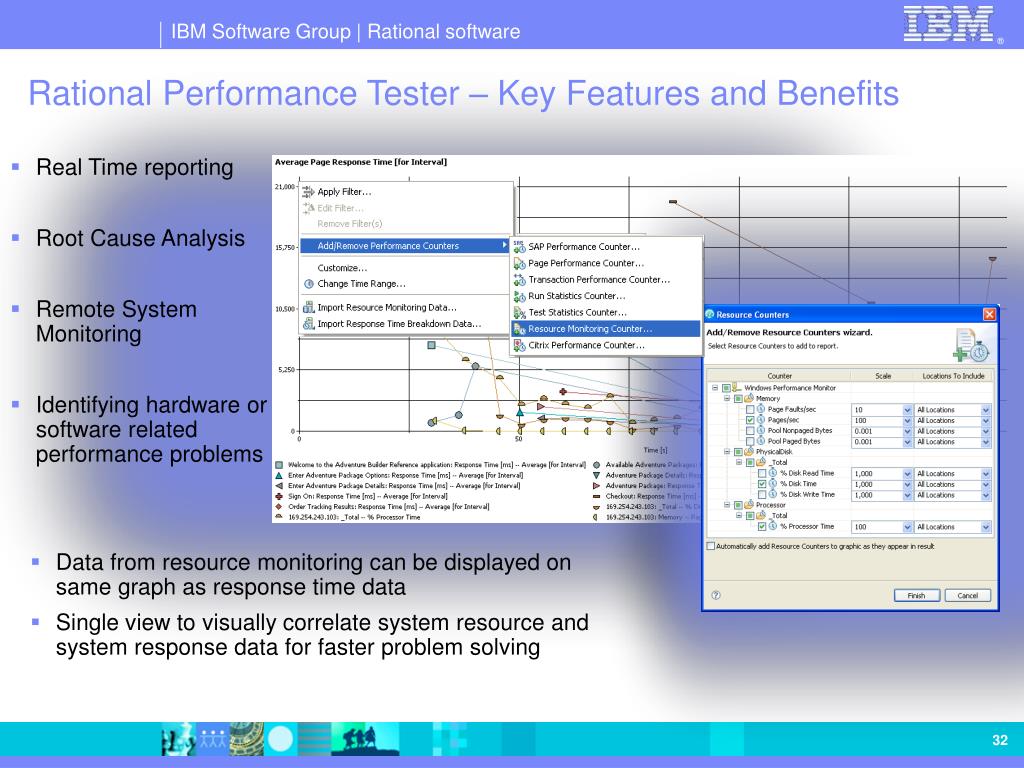Check the % Disk Read Time checkbox

(x=762, y=473)
